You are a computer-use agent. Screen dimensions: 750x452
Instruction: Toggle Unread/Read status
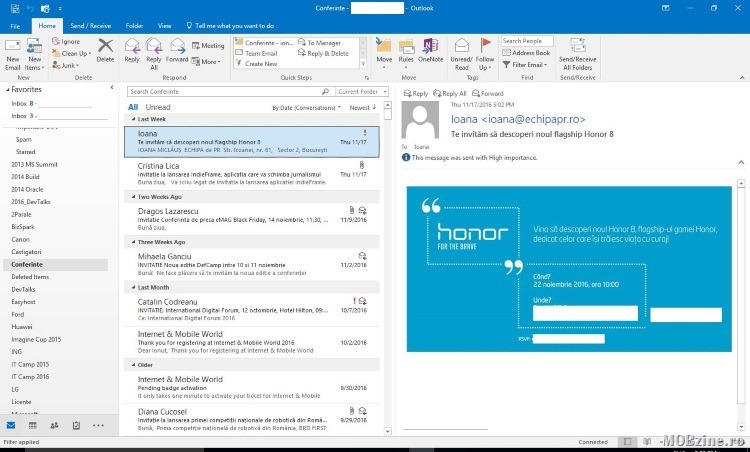(x=462, y=54)
